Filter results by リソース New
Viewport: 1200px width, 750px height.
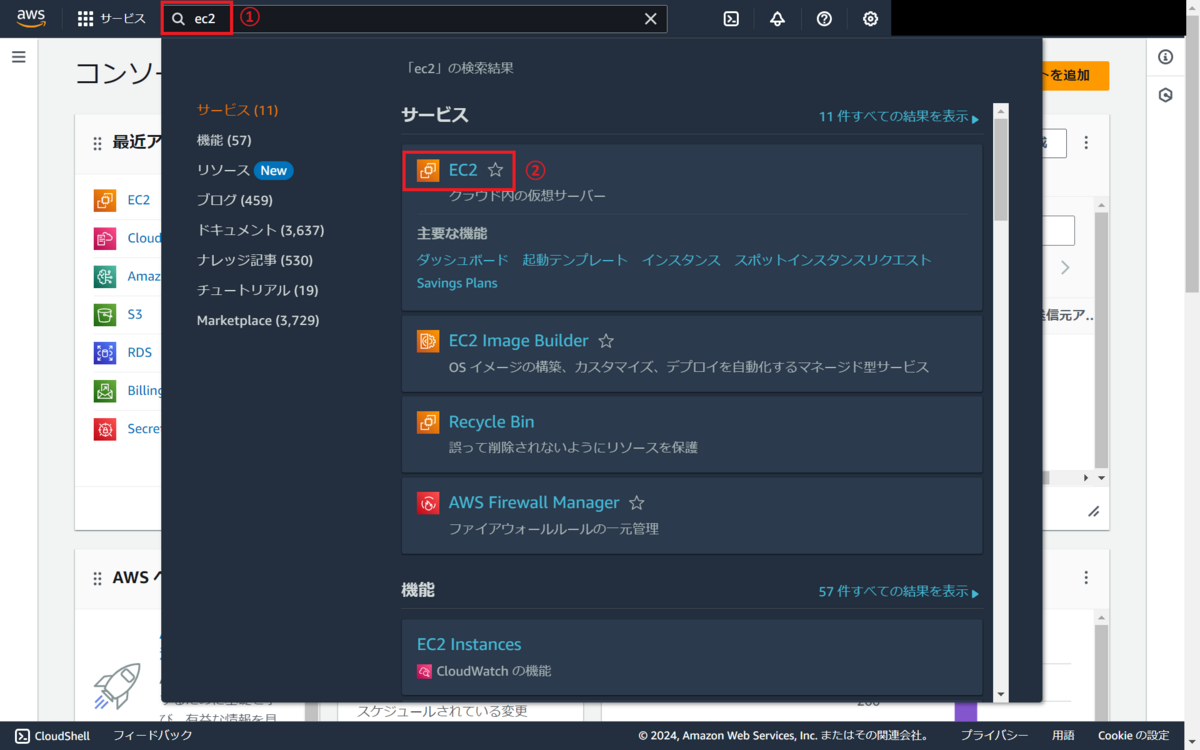point(245,170)
